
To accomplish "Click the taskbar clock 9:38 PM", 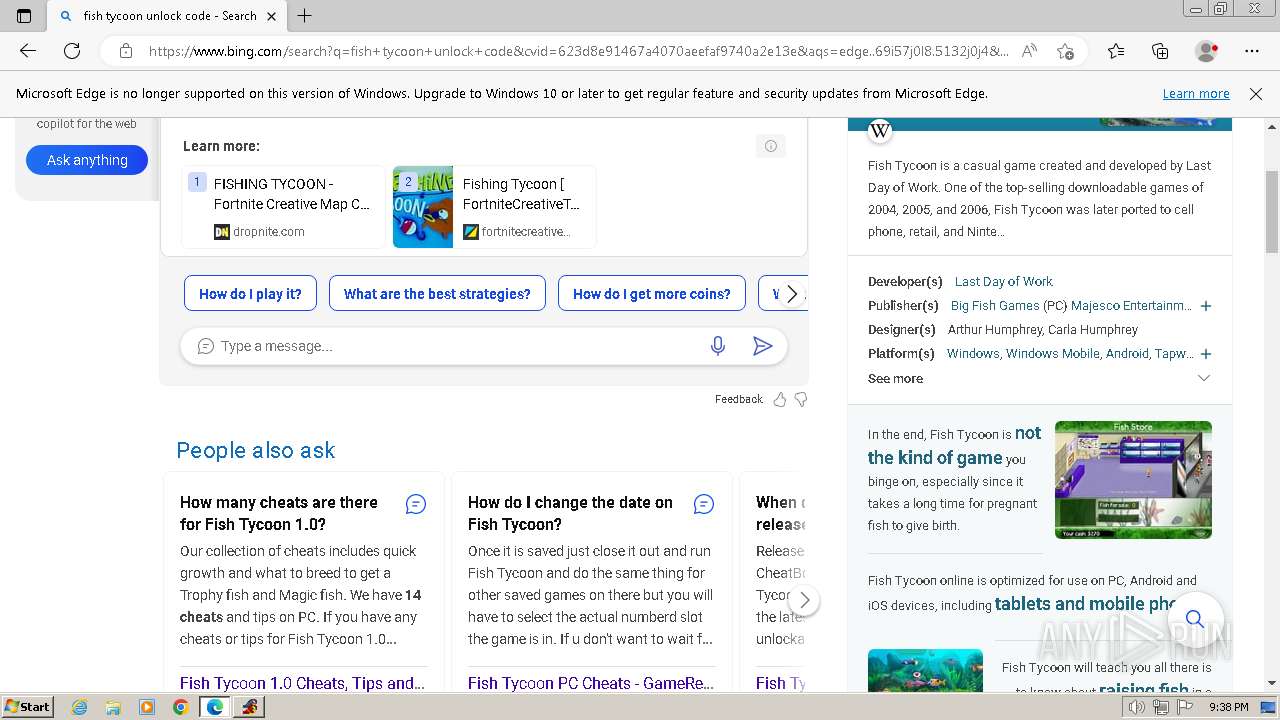I will coord(1228,707).
